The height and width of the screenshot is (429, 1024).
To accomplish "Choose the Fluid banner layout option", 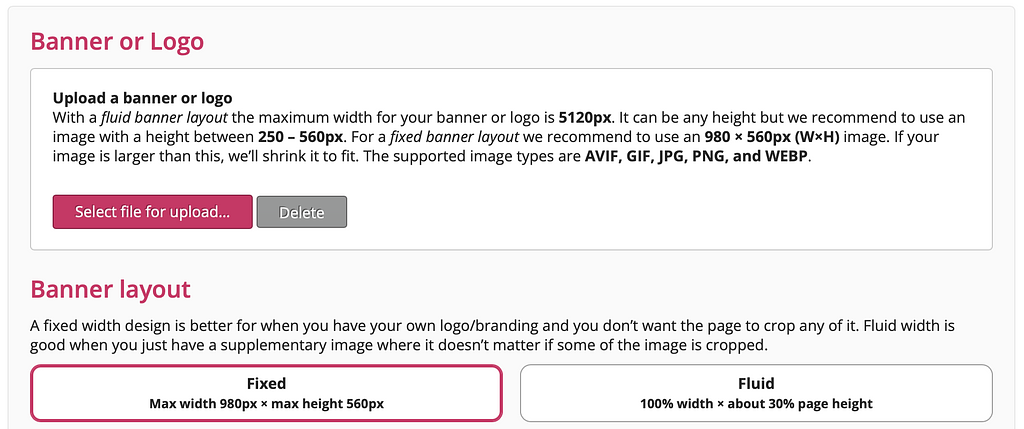I will (756, 392).
